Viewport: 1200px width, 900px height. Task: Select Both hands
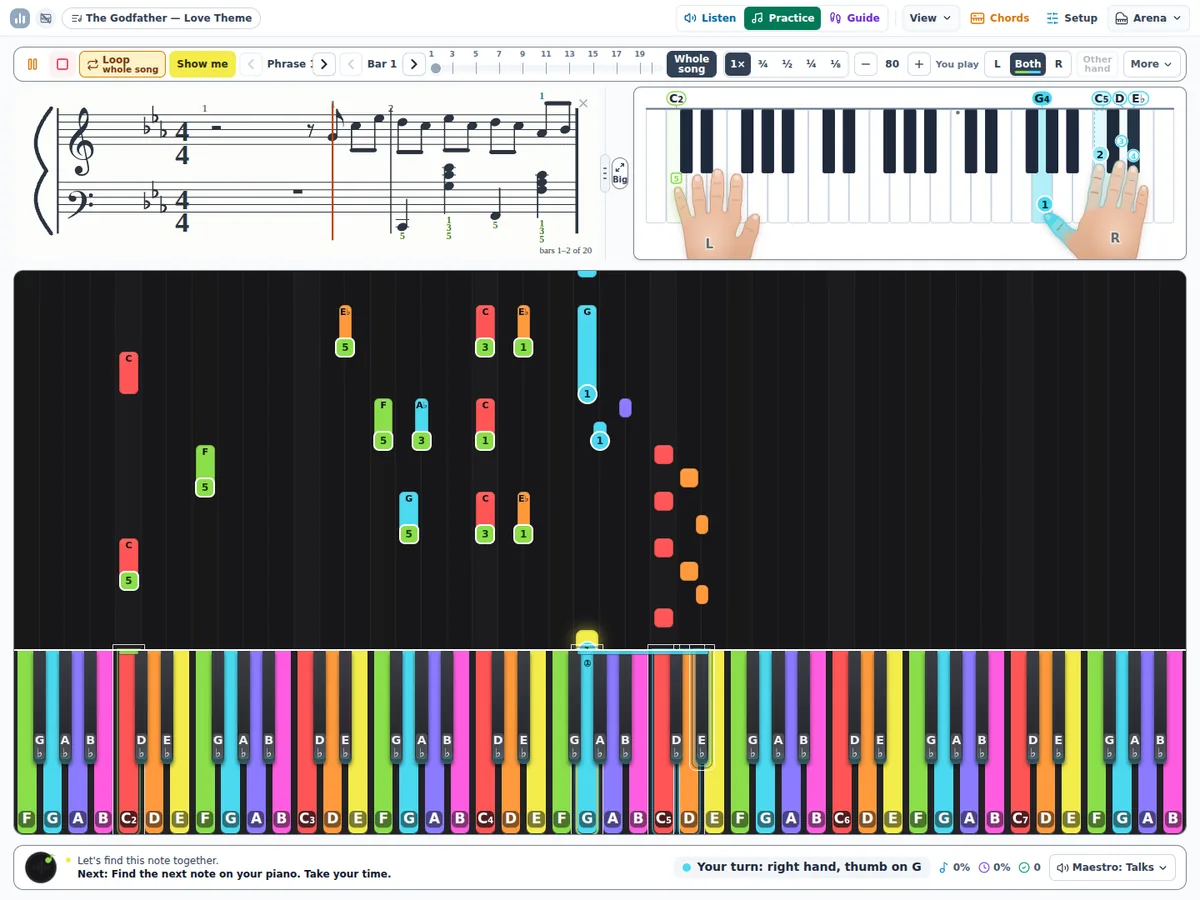[x=1028, y=64]
